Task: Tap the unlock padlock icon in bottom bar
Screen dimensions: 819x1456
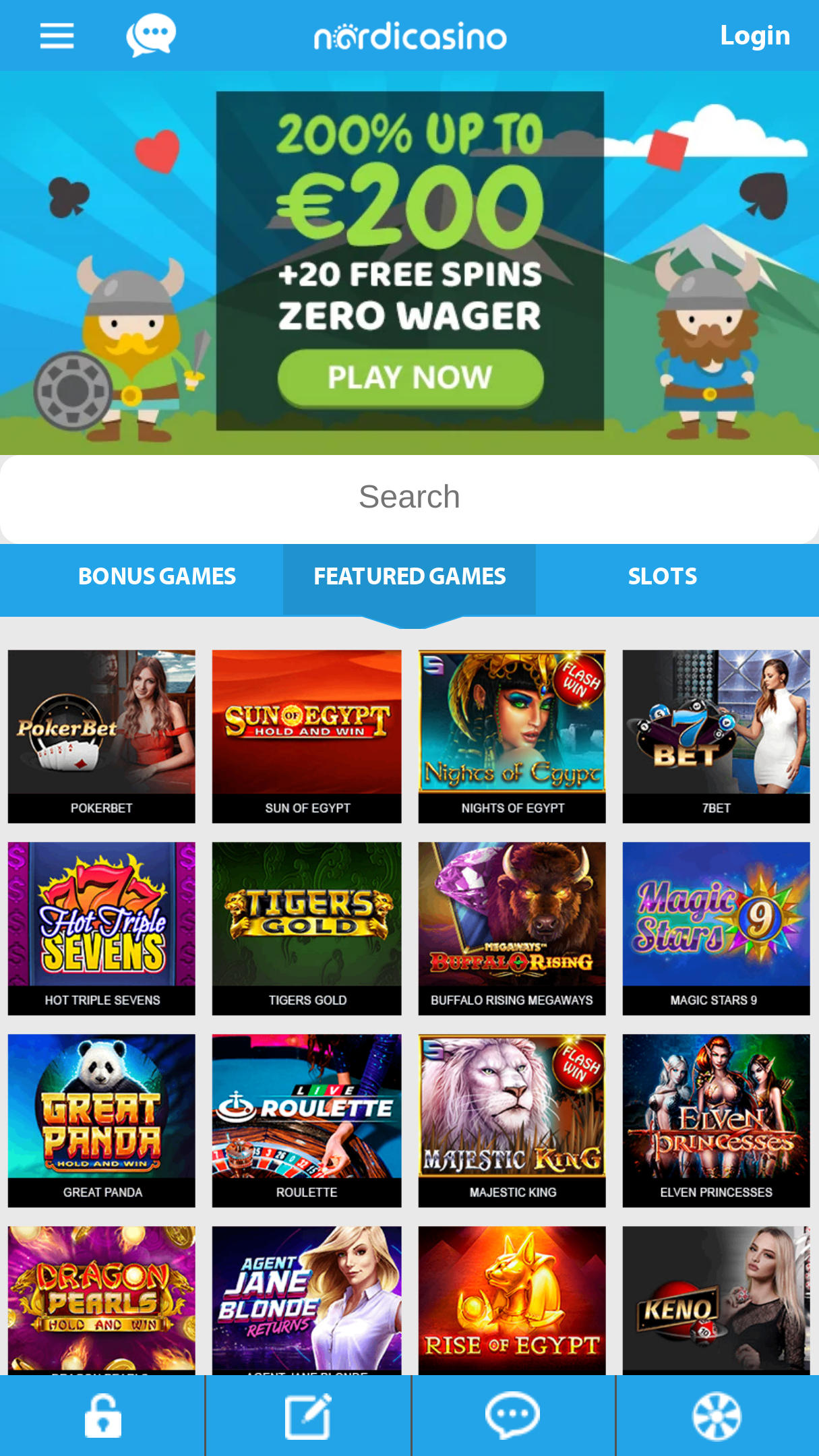Action: point(102,1416)
